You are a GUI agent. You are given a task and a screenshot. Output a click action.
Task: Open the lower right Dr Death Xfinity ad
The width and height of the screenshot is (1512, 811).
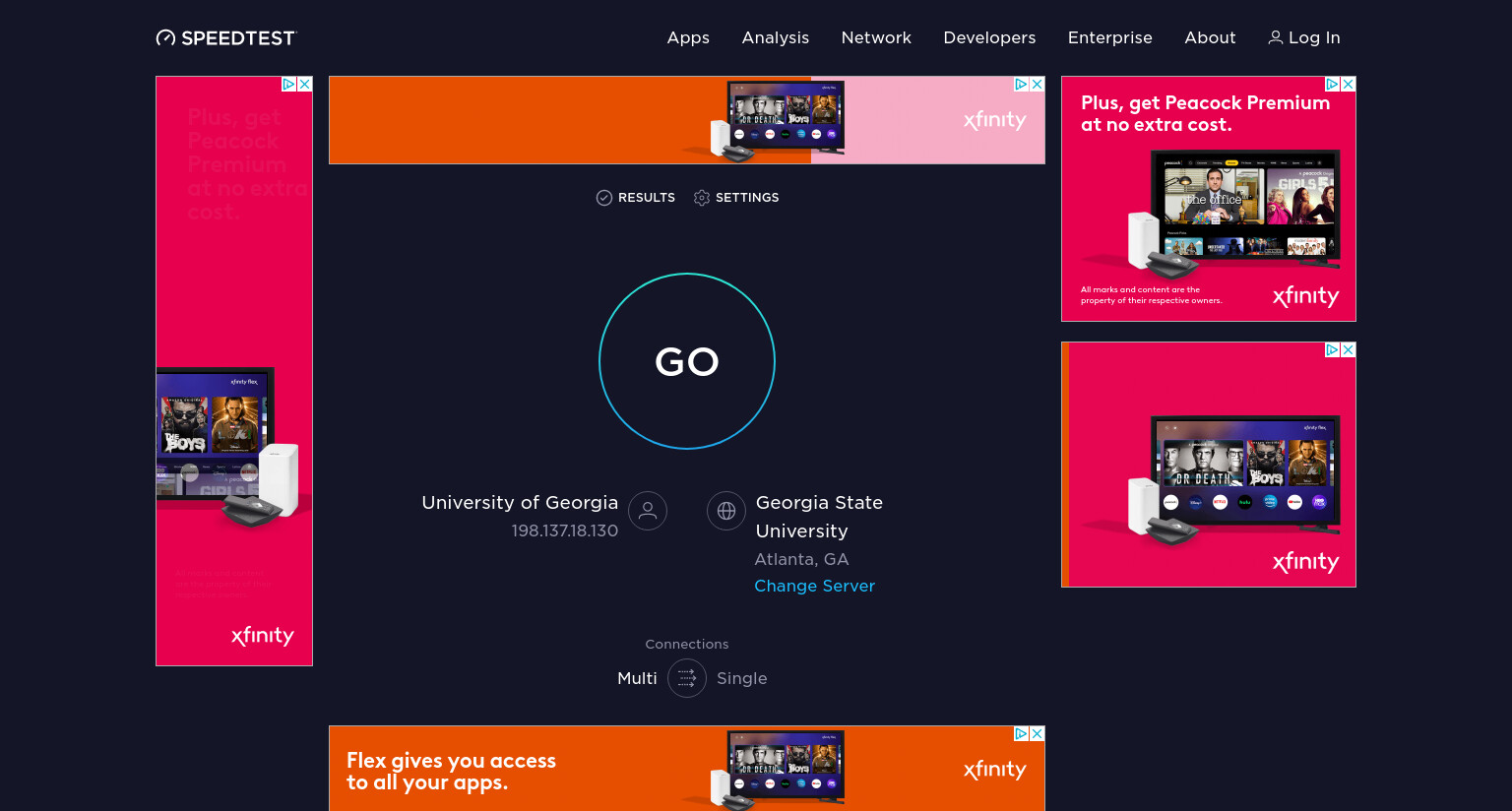1209,465
